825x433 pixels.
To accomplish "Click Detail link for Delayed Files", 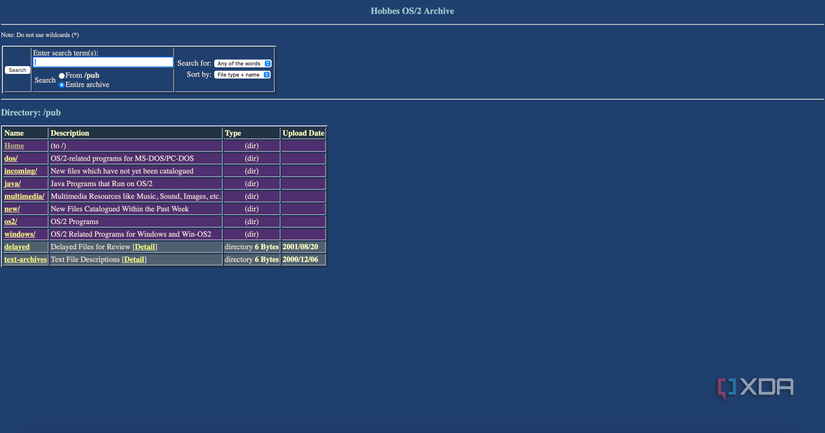I will coord(145,247).
